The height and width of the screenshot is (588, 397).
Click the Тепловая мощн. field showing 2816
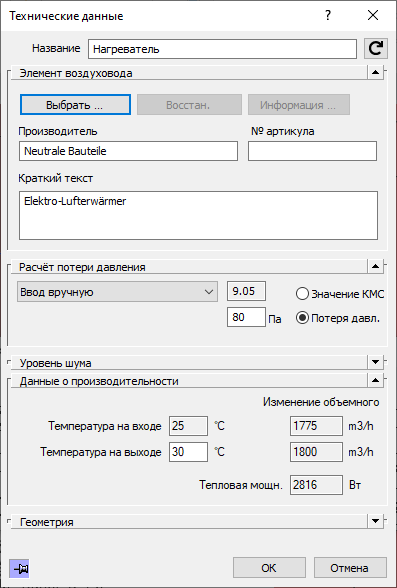[316, 485]
